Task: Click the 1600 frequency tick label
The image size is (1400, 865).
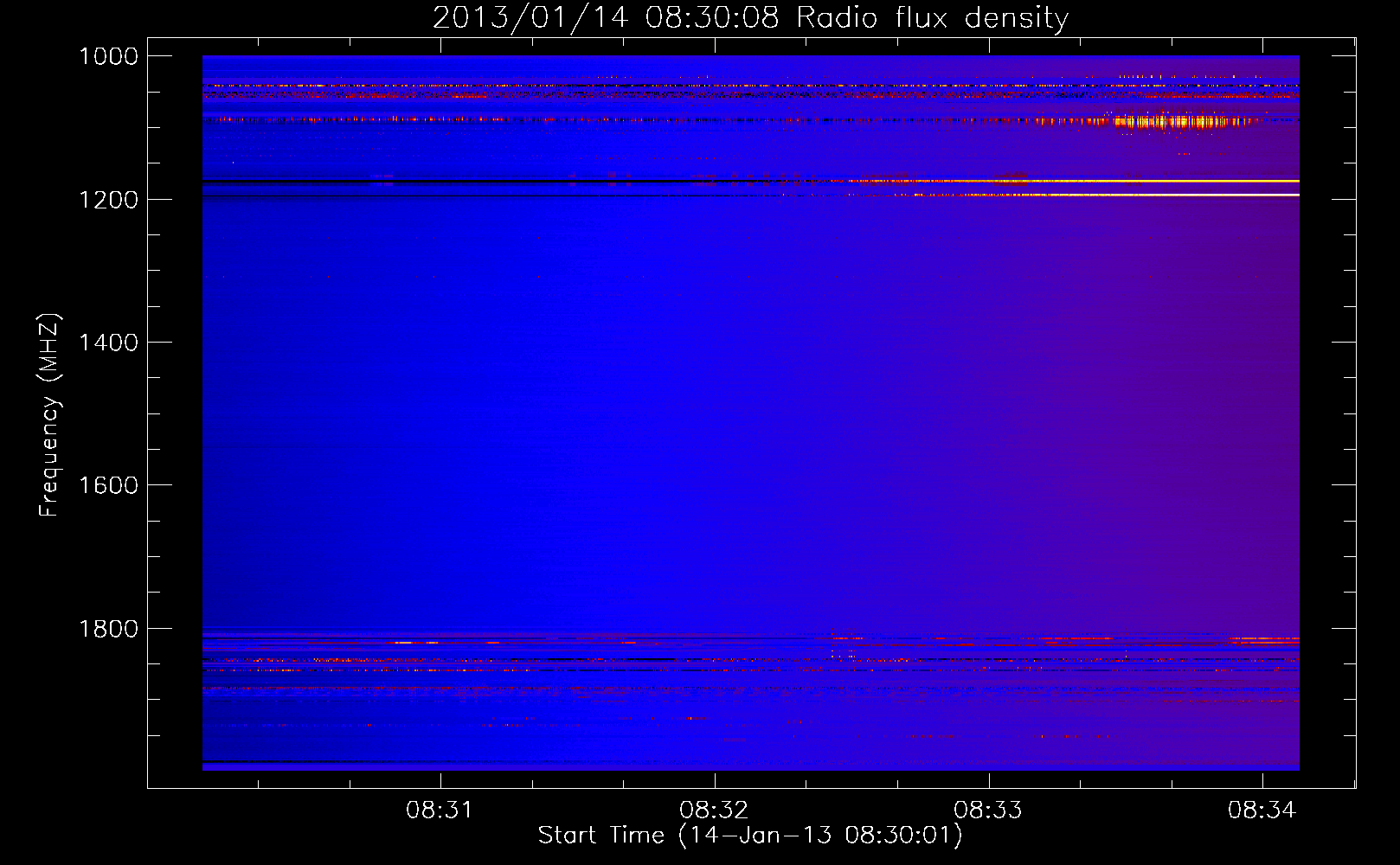Action: (109, 485)
